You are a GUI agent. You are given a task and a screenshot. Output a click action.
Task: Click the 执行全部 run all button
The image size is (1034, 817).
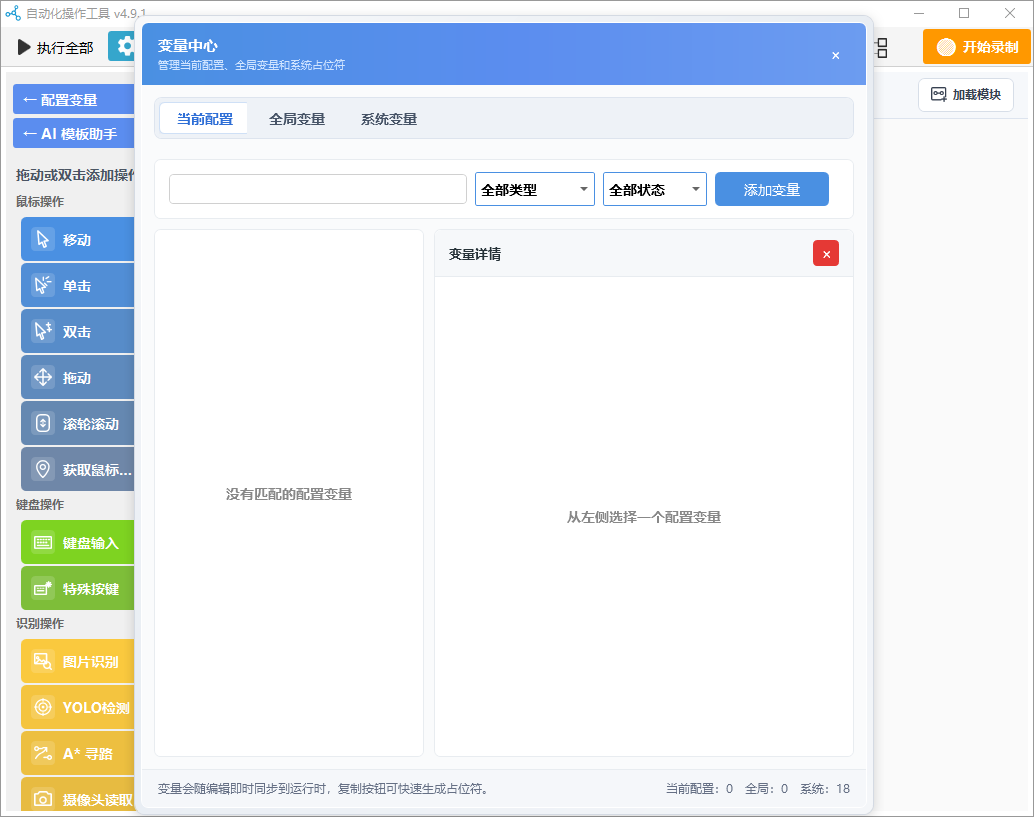click(55, 47)
